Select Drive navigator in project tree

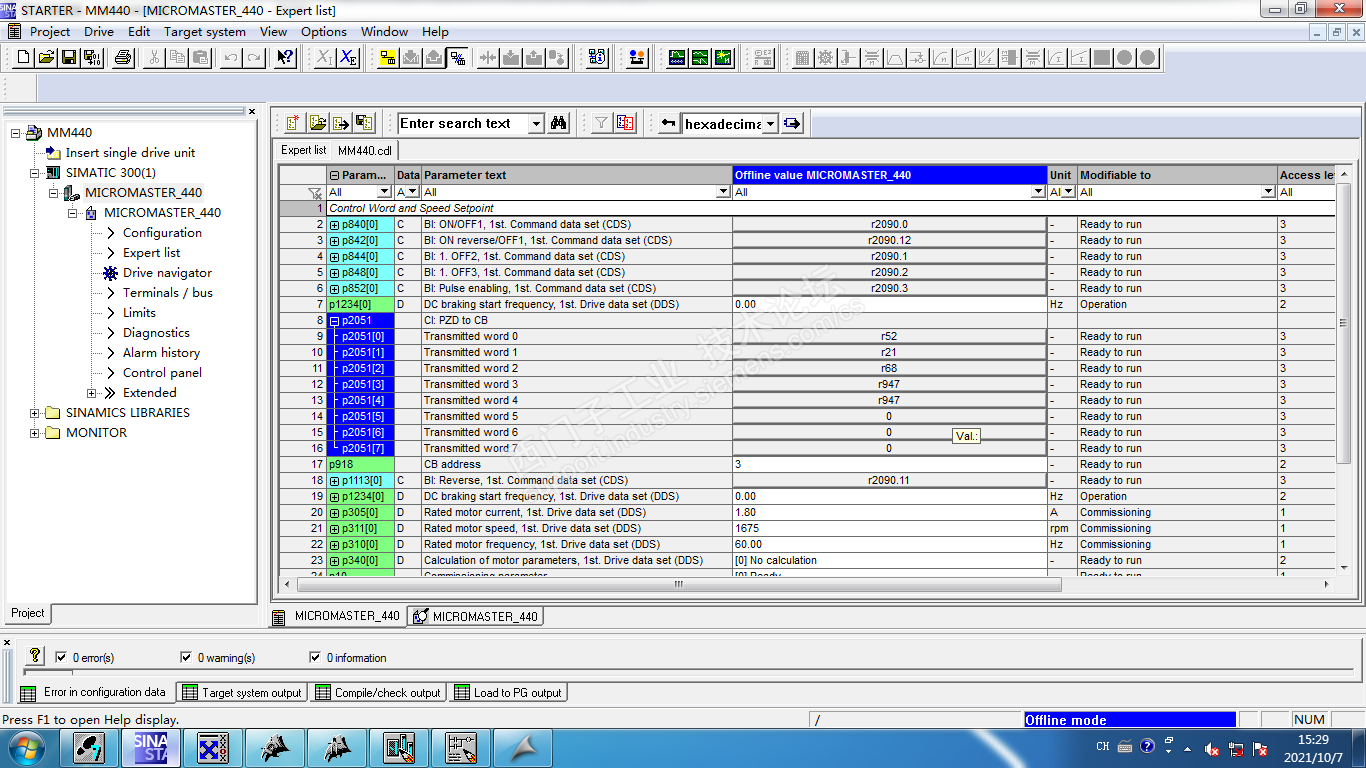[x=167, y=273]
